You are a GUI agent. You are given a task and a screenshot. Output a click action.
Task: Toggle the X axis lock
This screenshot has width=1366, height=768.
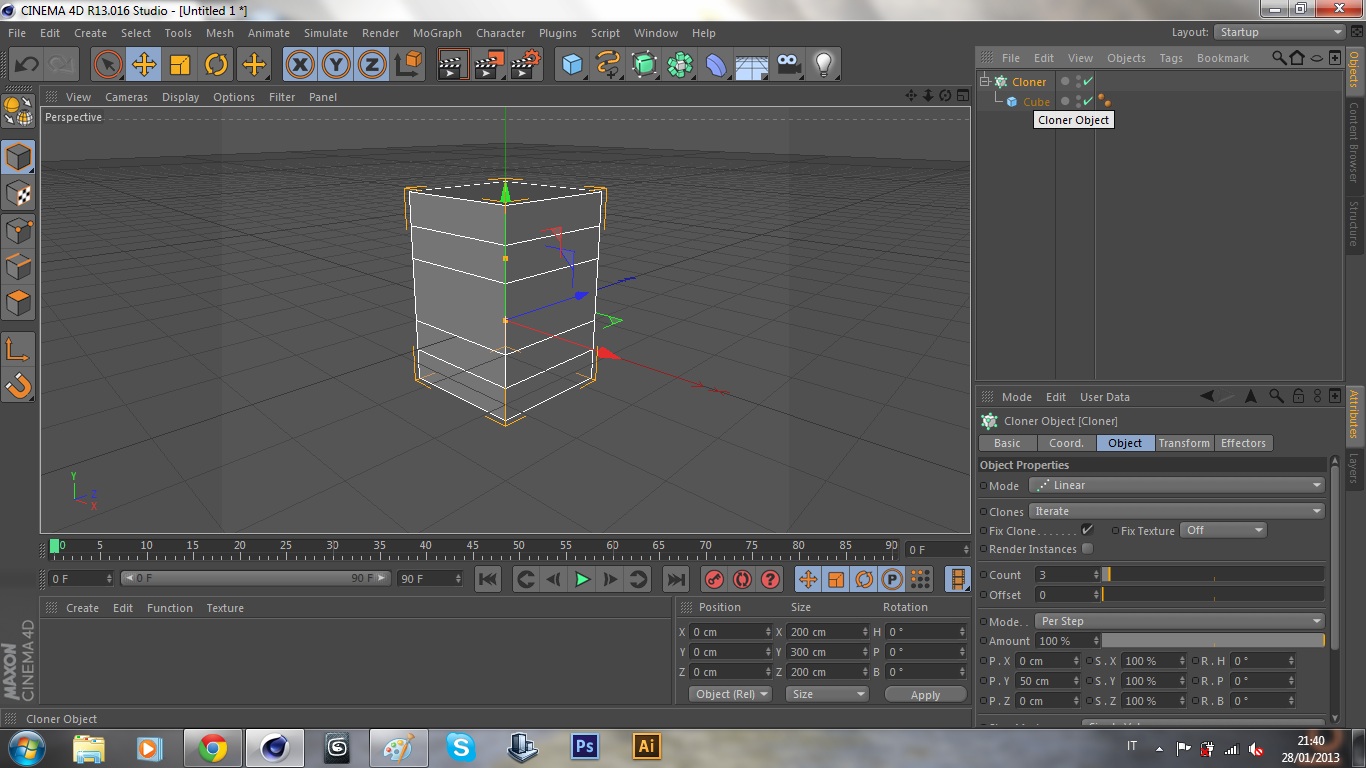tap(299, 65)
